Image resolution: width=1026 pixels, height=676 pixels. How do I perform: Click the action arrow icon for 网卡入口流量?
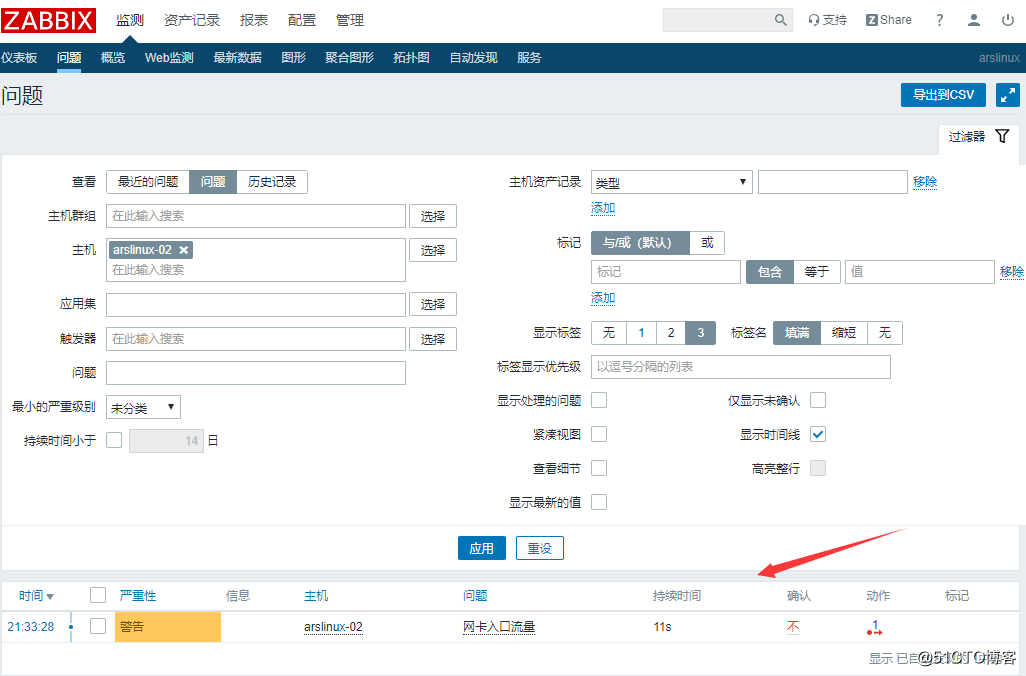875,628
